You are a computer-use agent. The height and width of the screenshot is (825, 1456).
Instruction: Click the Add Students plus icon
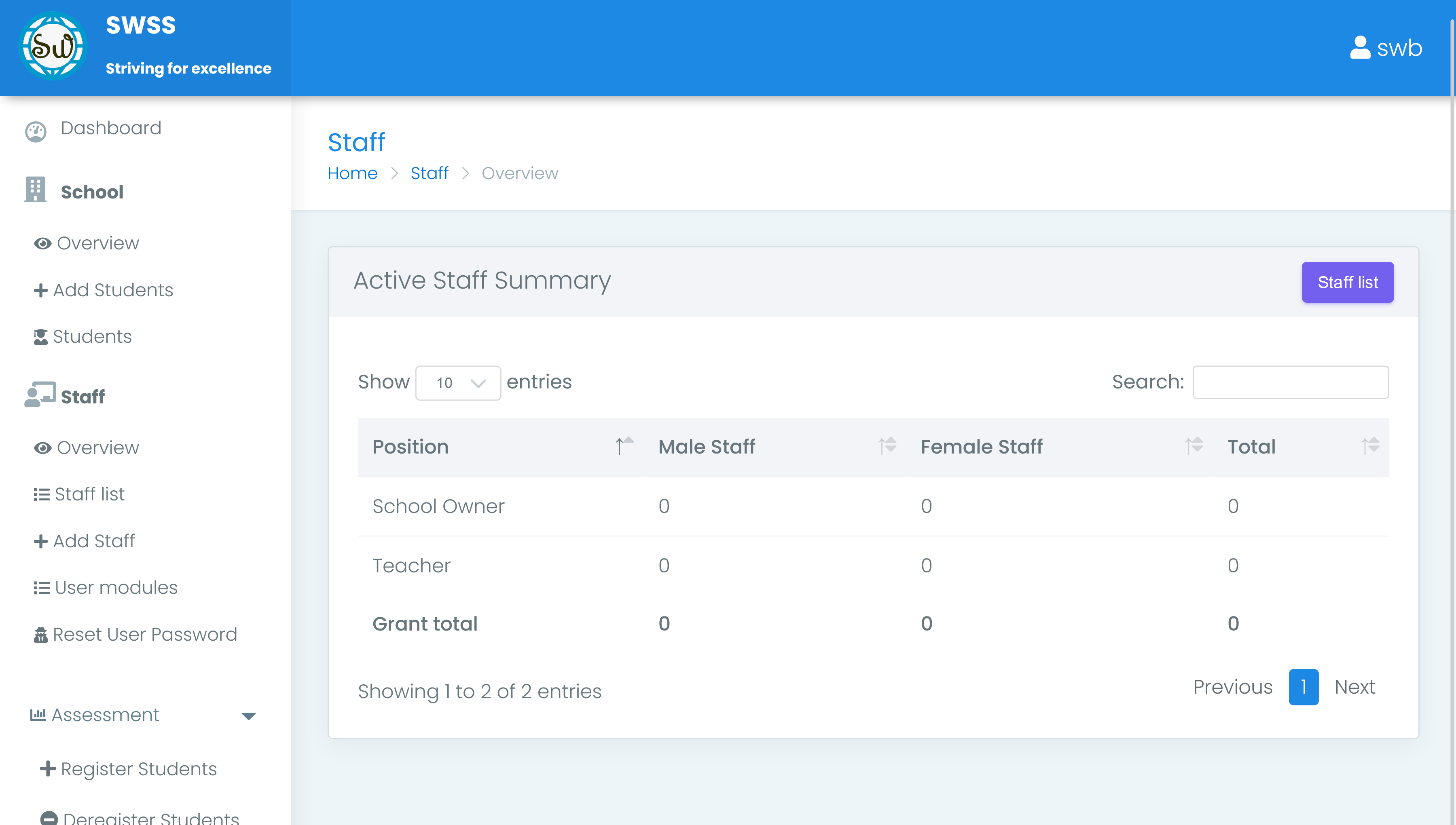click(40, 290)
